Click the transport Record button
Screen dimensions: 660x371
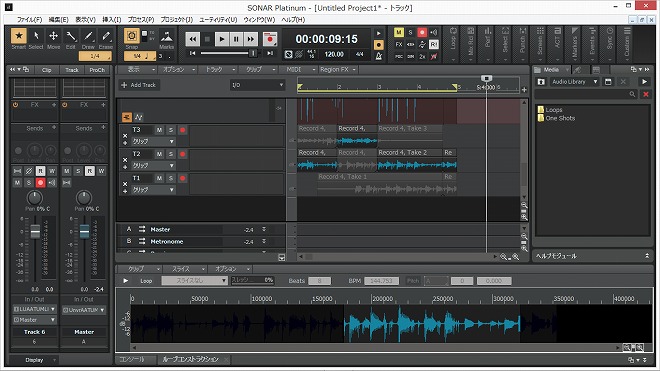click(x=270, y=39)
